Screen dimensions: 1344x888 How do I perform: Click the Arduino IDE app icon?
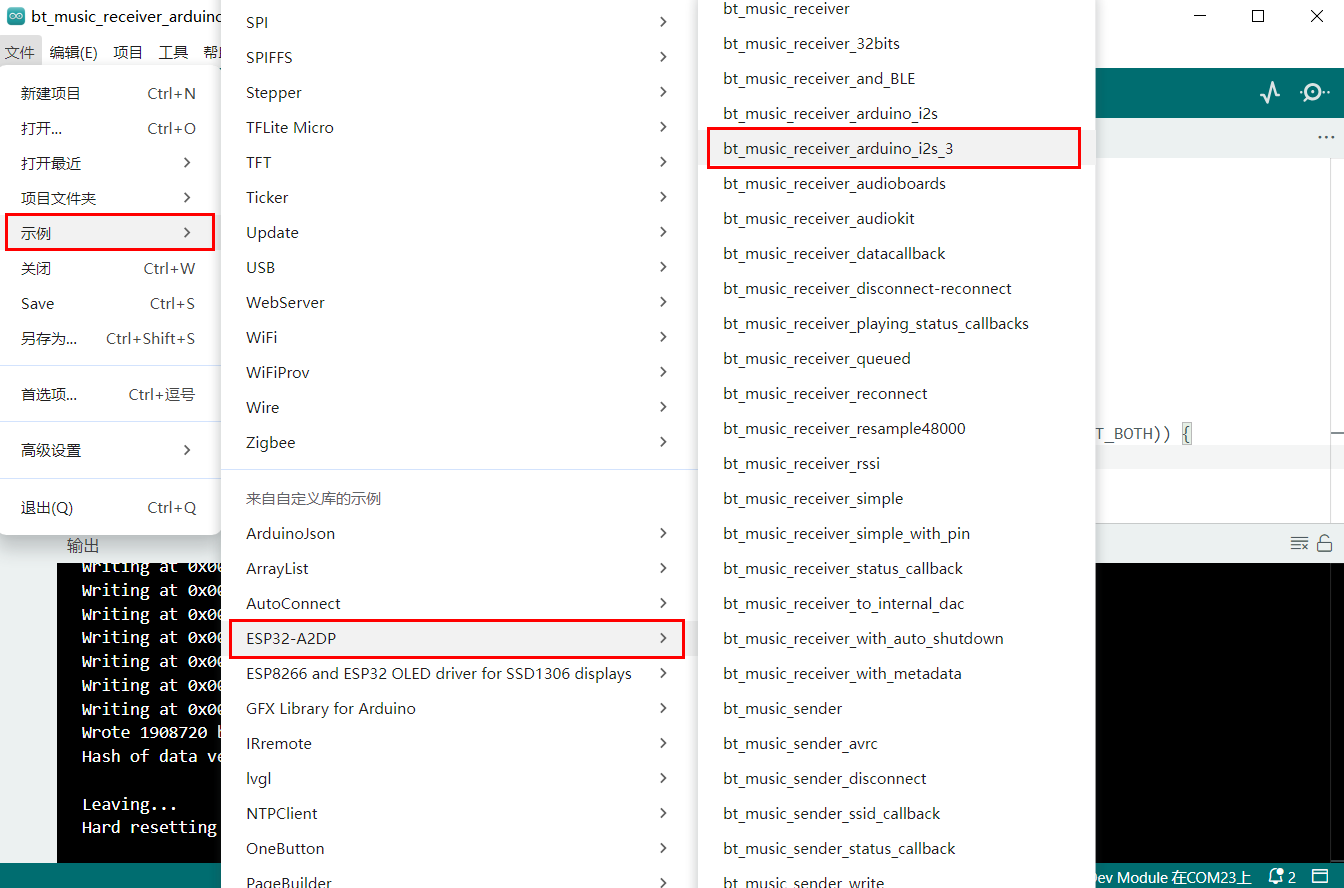click(x=15, y=16)
